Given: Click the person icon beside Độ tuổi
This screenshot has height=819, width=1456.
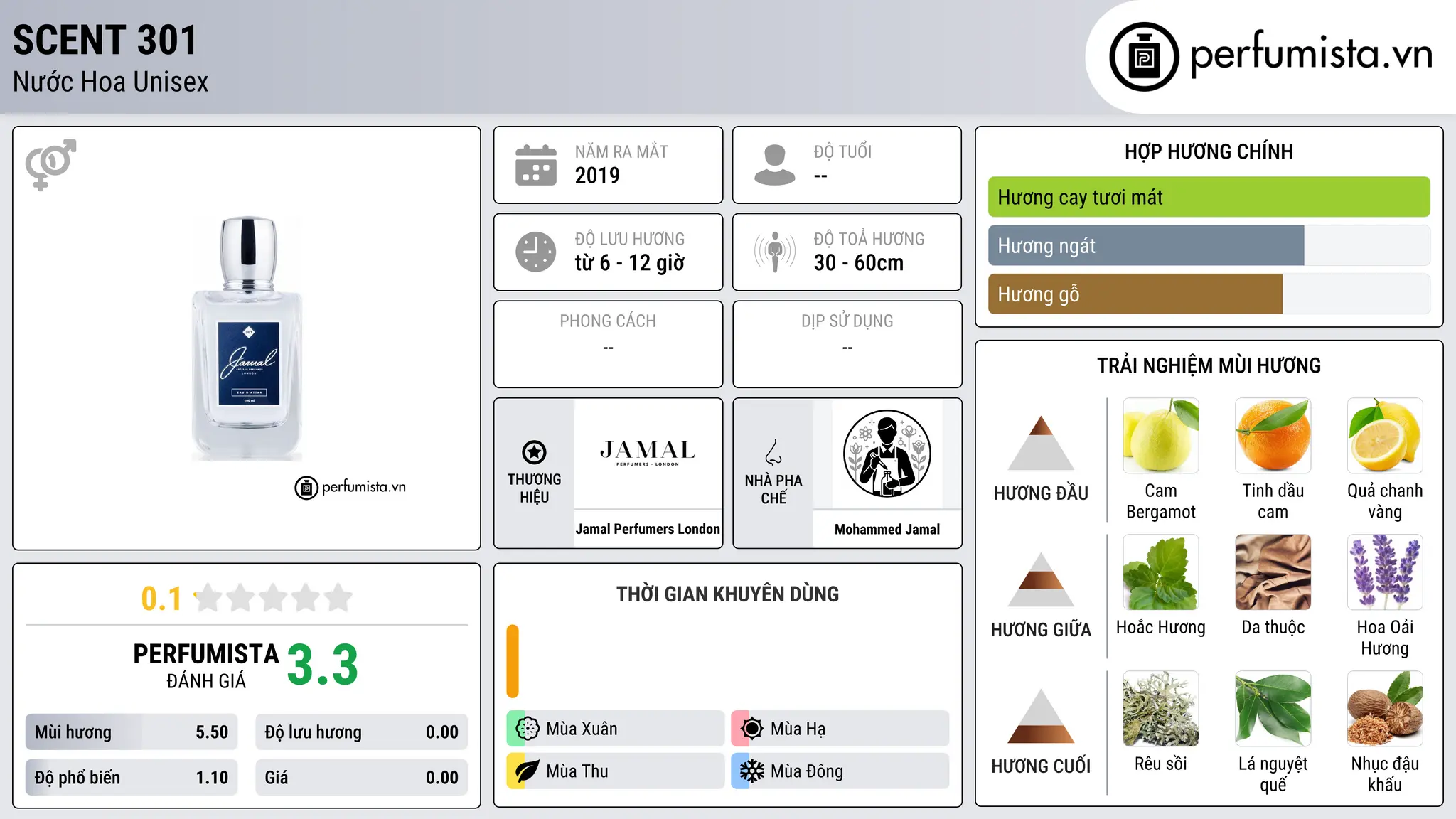Looking at the screenshot, I should [775, 165].
